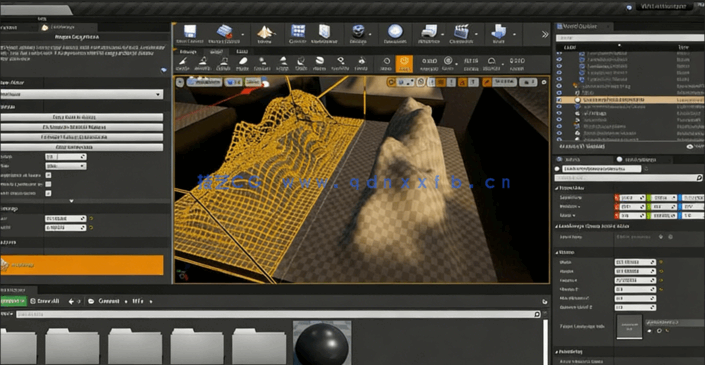Select highlighted actor row in World Outliner
The image size is (705, 365).
pos(630,99)
